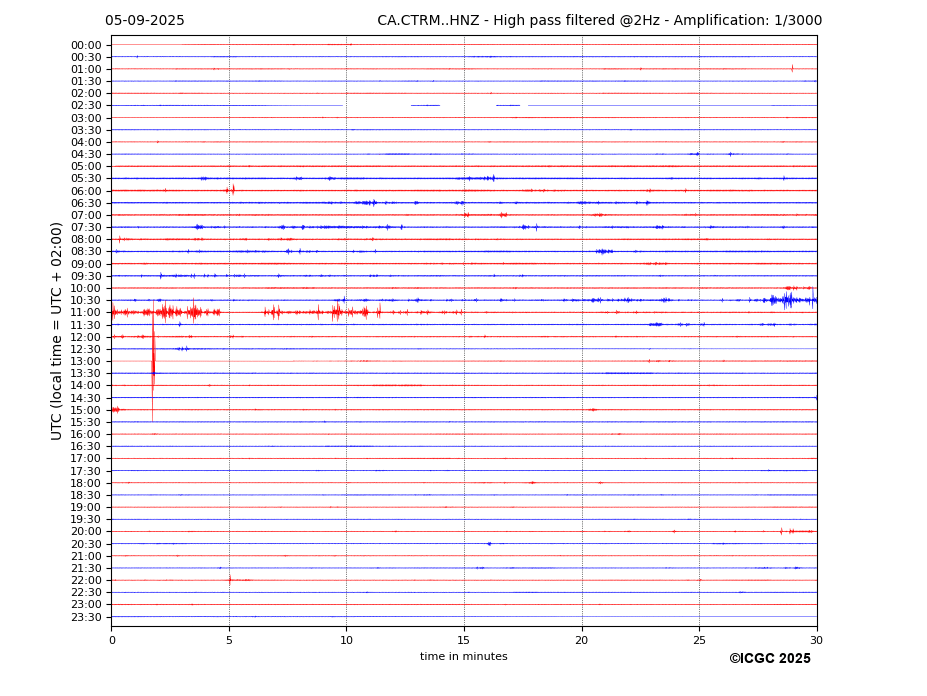Select the 06:30 time row label

(x=86, y=203)
